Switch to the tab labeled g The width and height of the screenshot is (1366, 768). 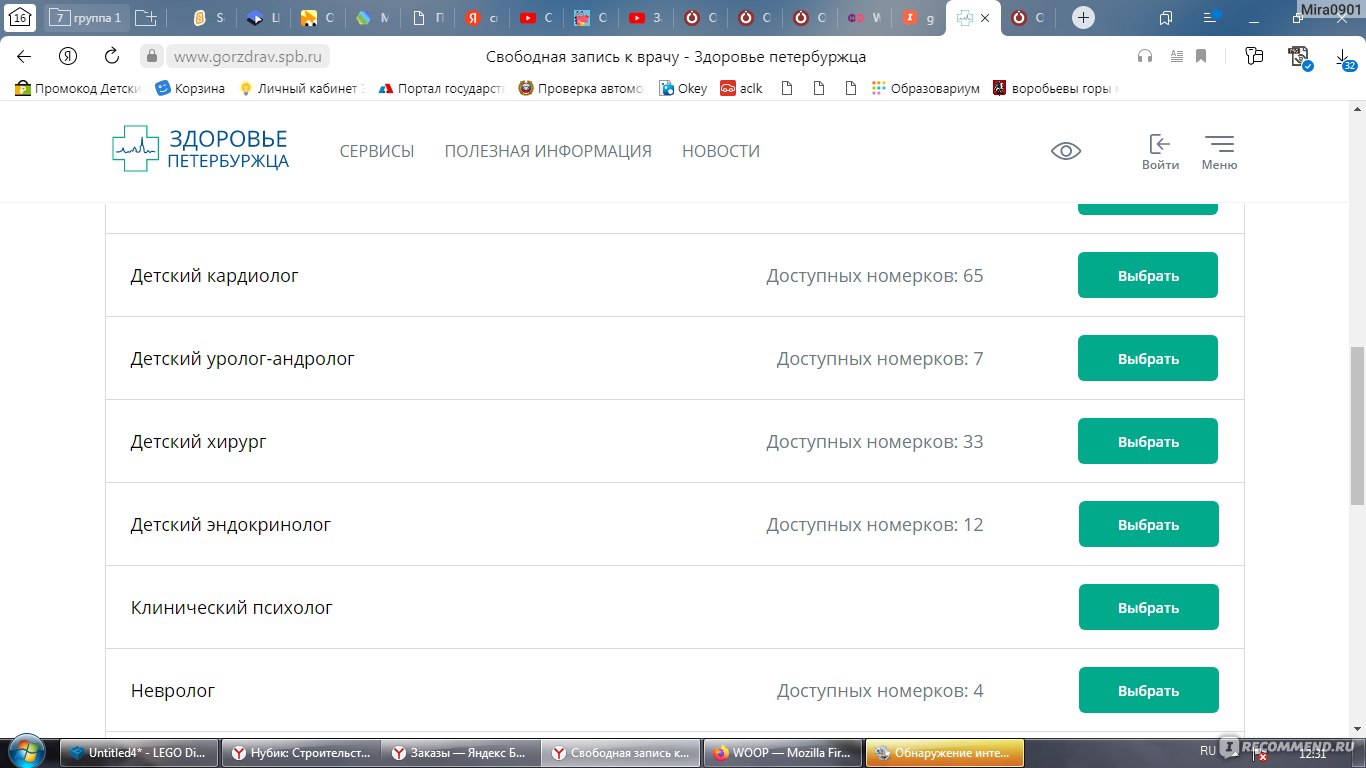click(918, 18)
